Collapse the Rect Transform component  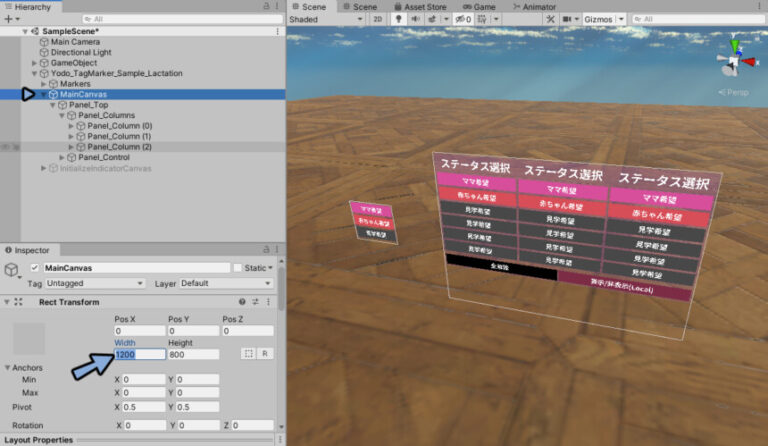point(7,302)
